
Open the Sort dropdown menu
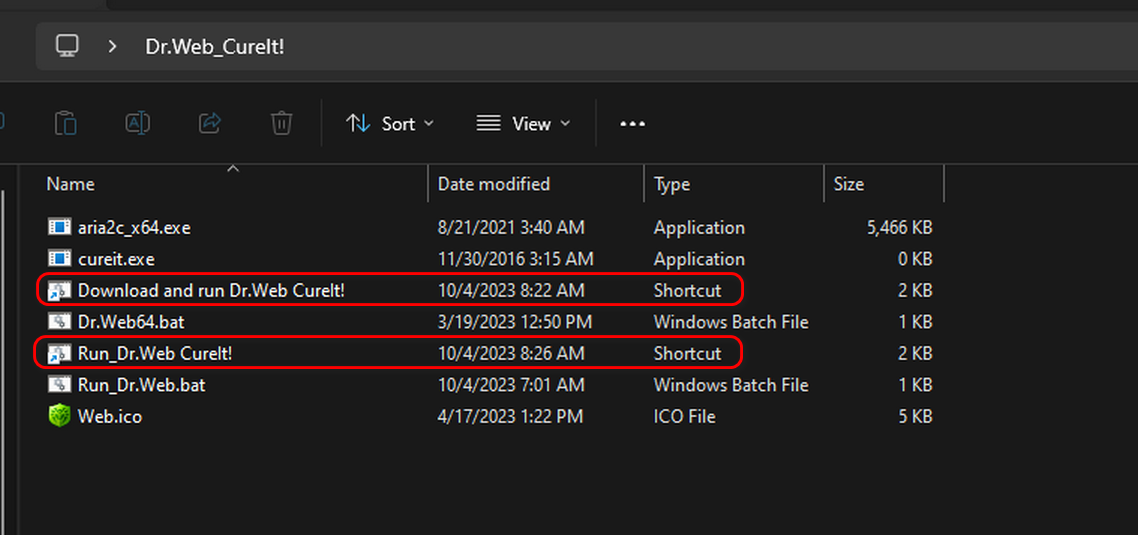pyautogui.click(x=390, y=124)
